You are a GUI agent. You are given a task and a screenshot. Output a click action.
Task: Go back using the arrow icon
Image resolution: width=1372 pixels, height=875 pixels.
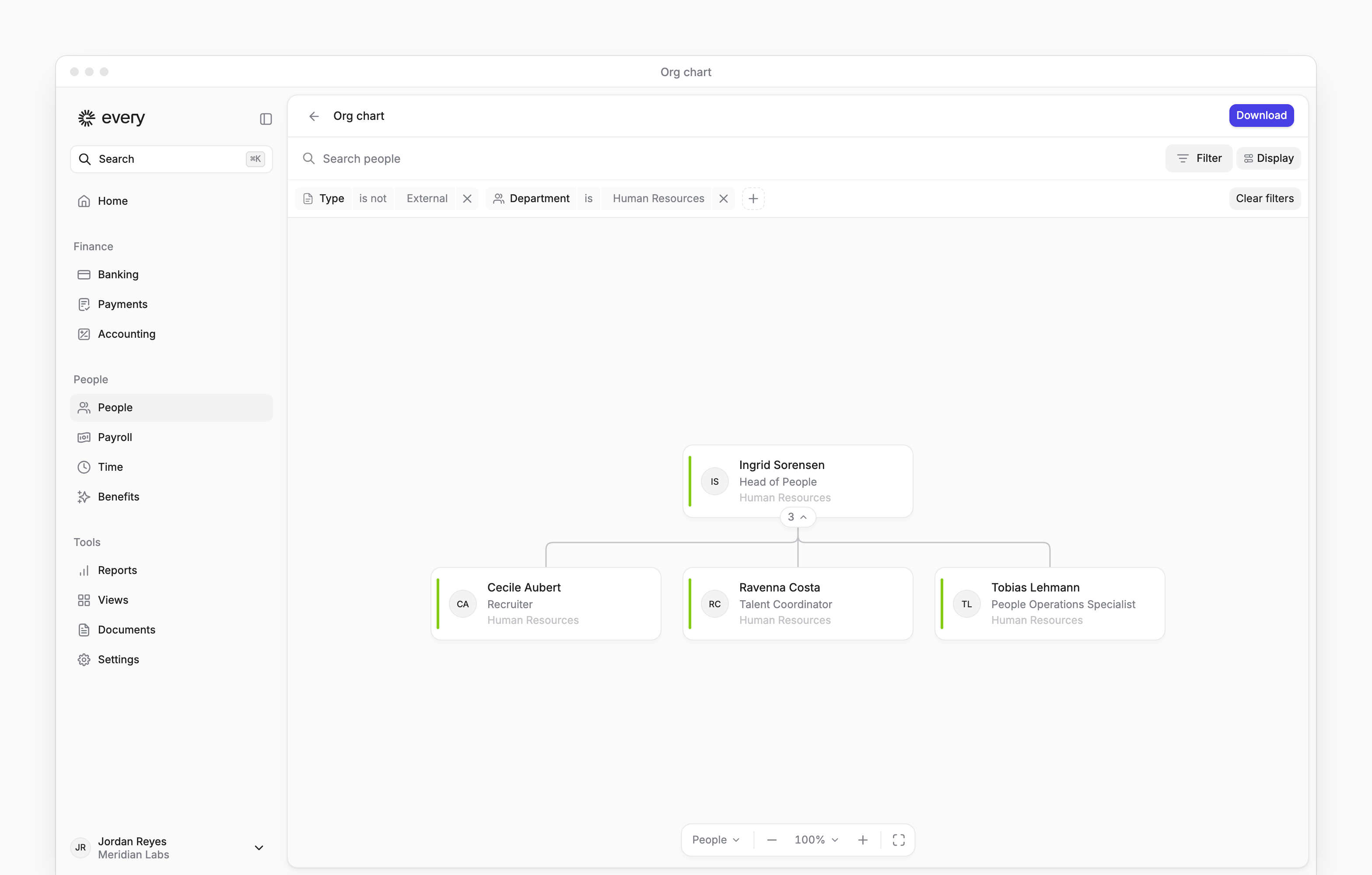coord(314,116)
